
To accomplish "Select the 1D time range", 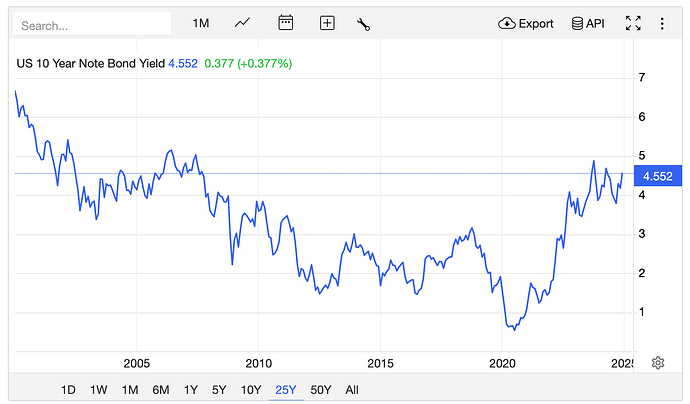I will 68,389.
